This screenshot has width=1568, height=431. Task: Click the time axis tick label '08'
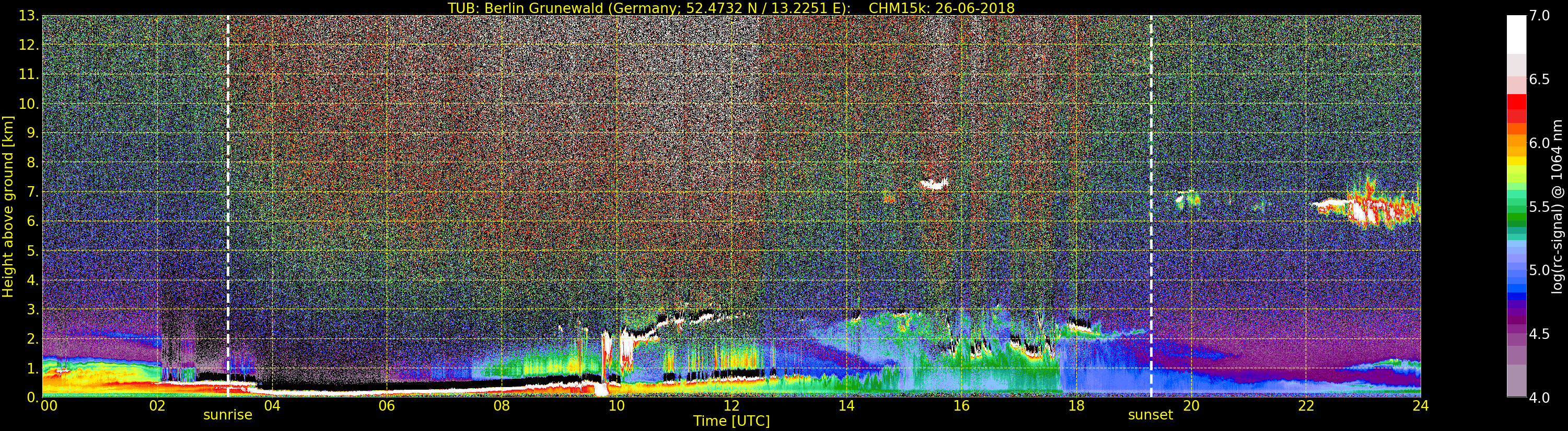(502, 406)
